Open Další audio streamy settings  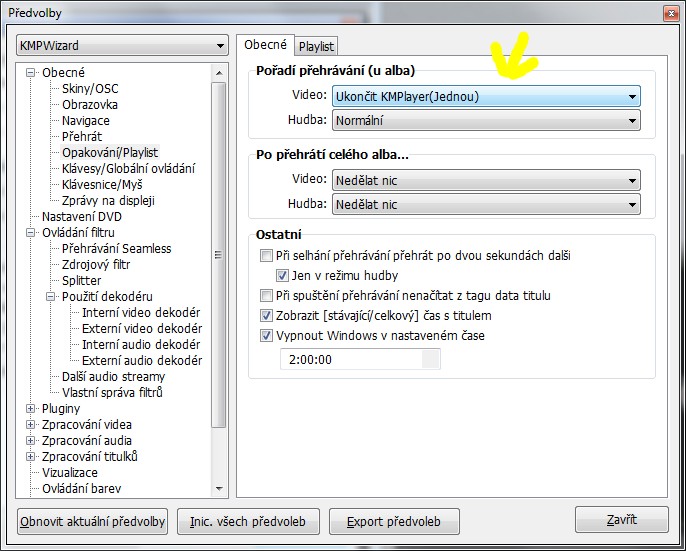pos(113,376)
